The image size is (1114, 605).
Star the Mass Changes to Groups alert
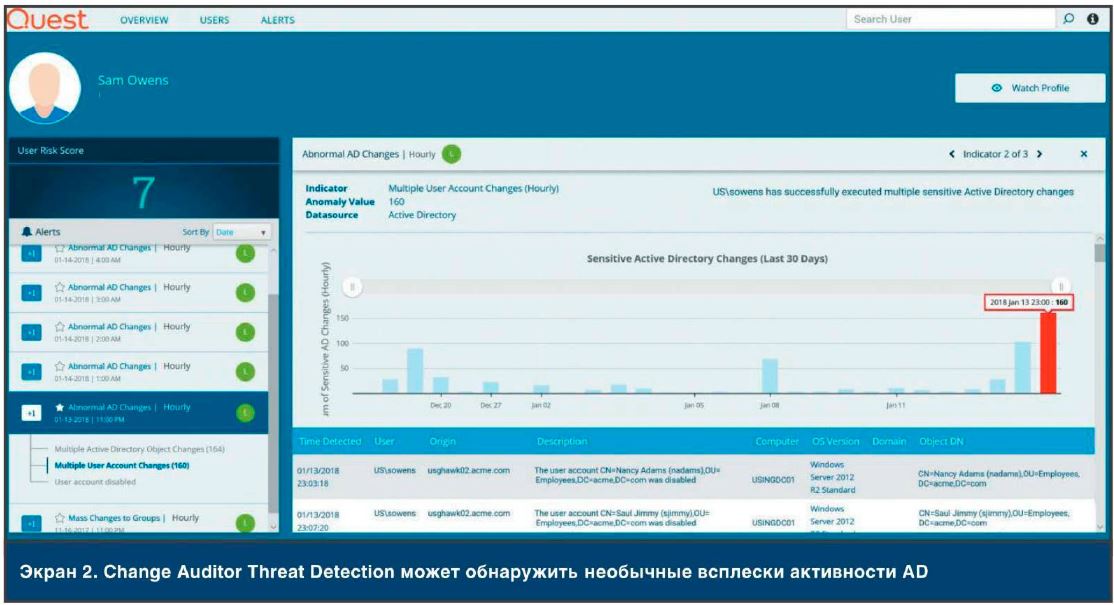[60, 518]
